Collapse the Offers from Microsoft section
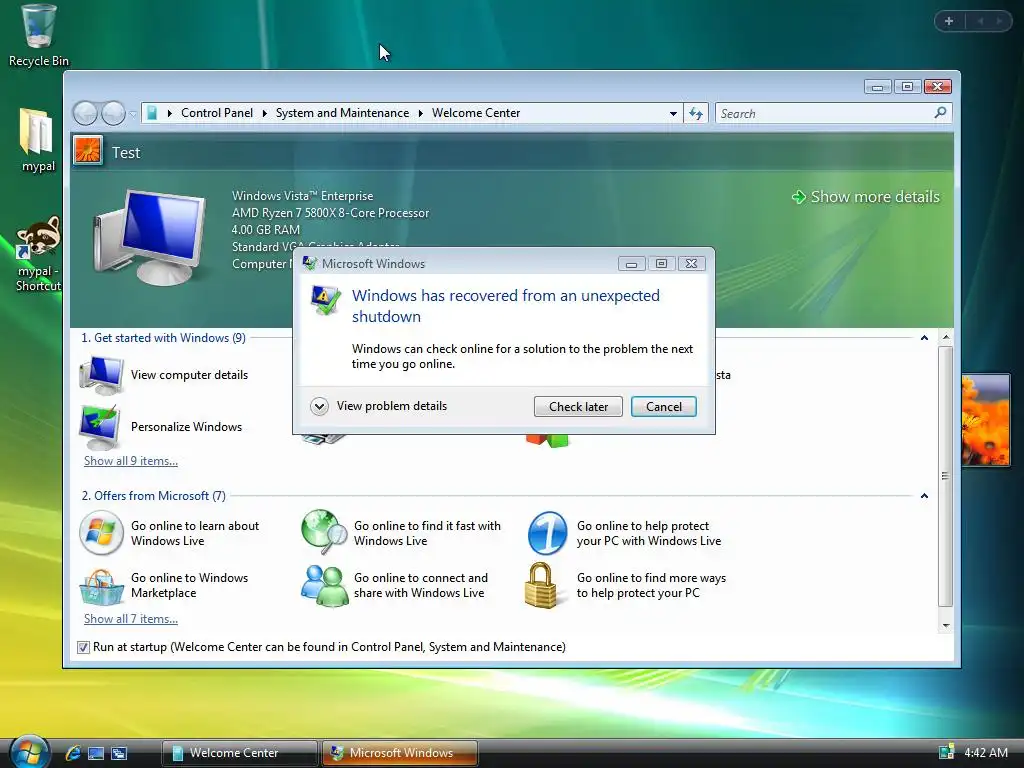 (924, 496)
